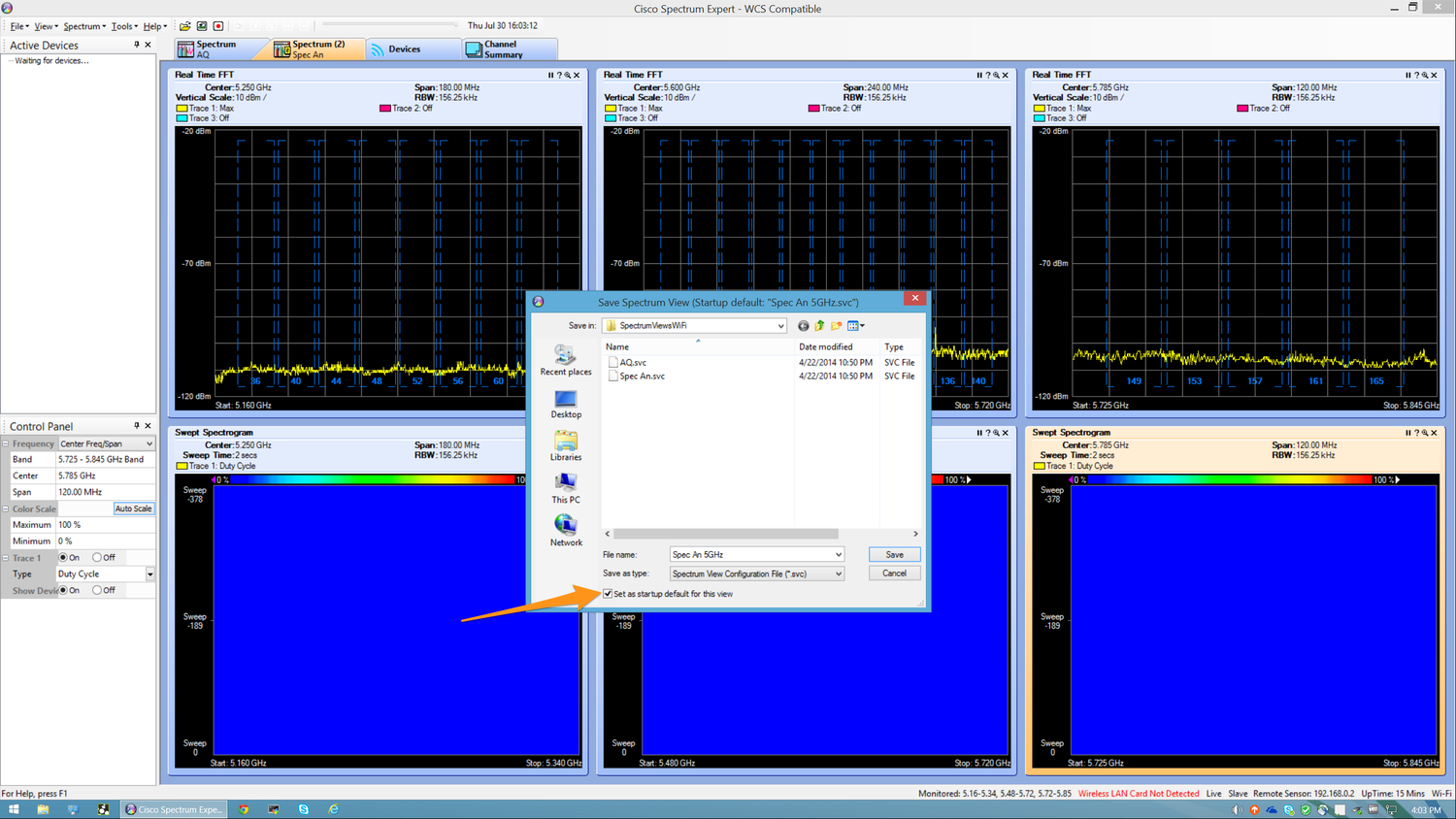The height and width of the screenshot is (819, 1456).
Task: Select the AQ.svc file in the list
Action: pyautogui.click(x=633, y=362)
